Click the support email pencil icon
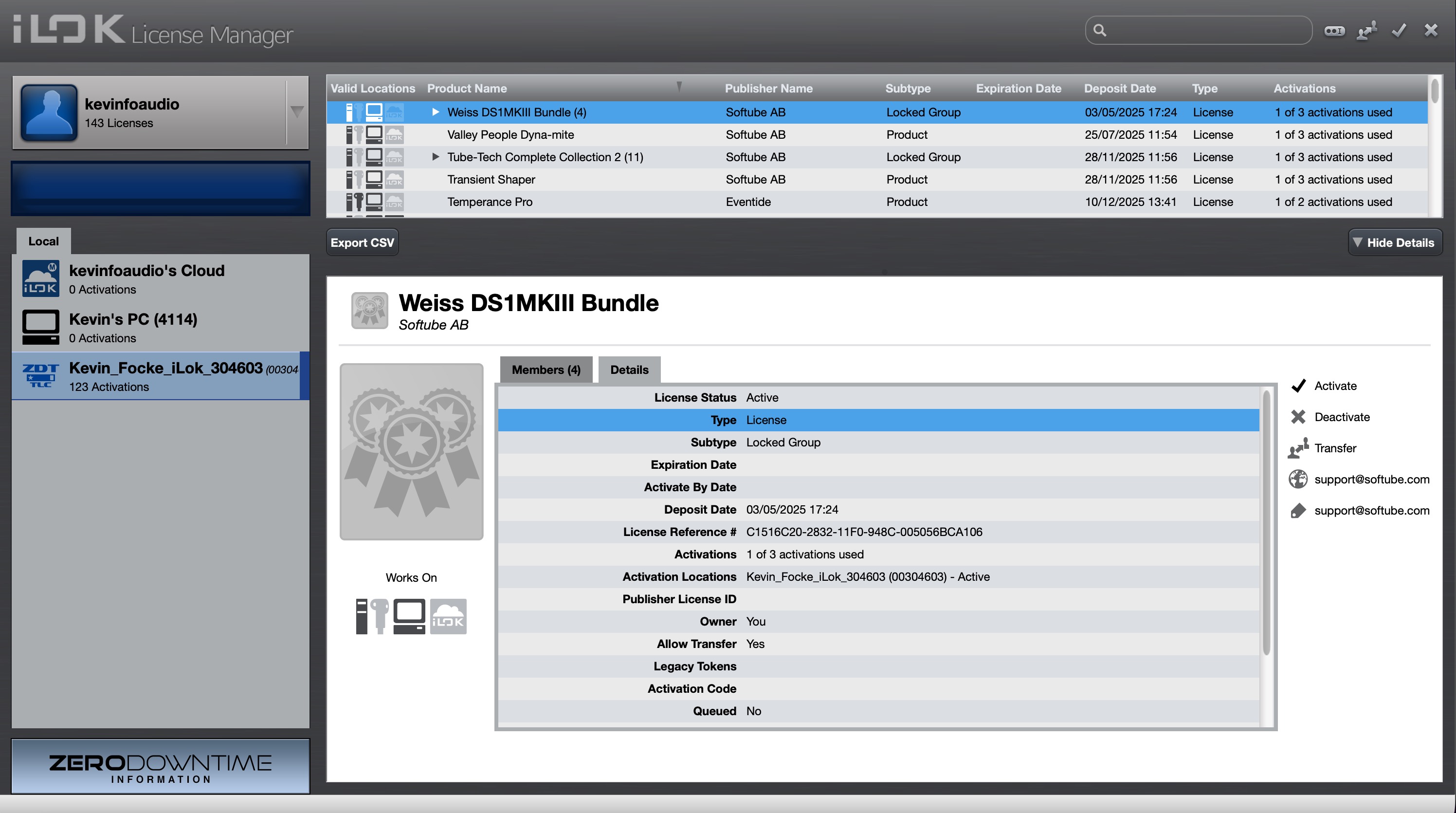Viewport: 1456px width, 813px height. [1298, 511]
